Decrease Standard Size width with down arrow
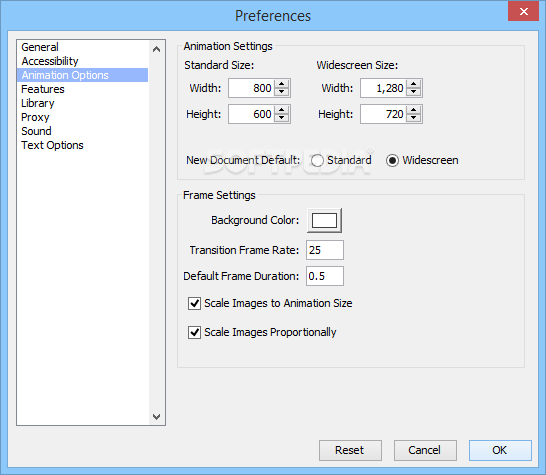Screen dimensions: 546x475 tap(281, 92)
